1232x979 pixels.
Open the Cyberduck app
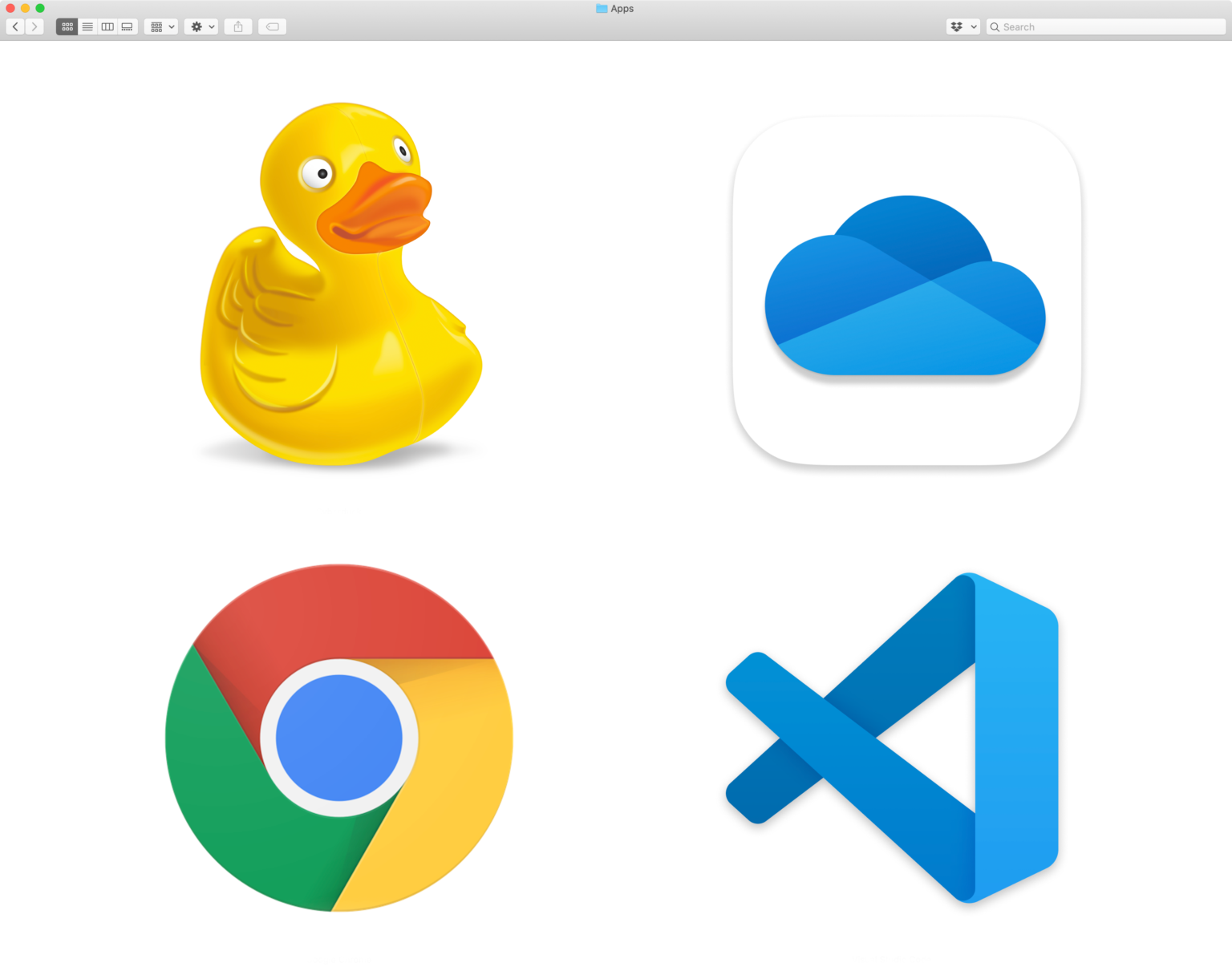tap(340, 289)
